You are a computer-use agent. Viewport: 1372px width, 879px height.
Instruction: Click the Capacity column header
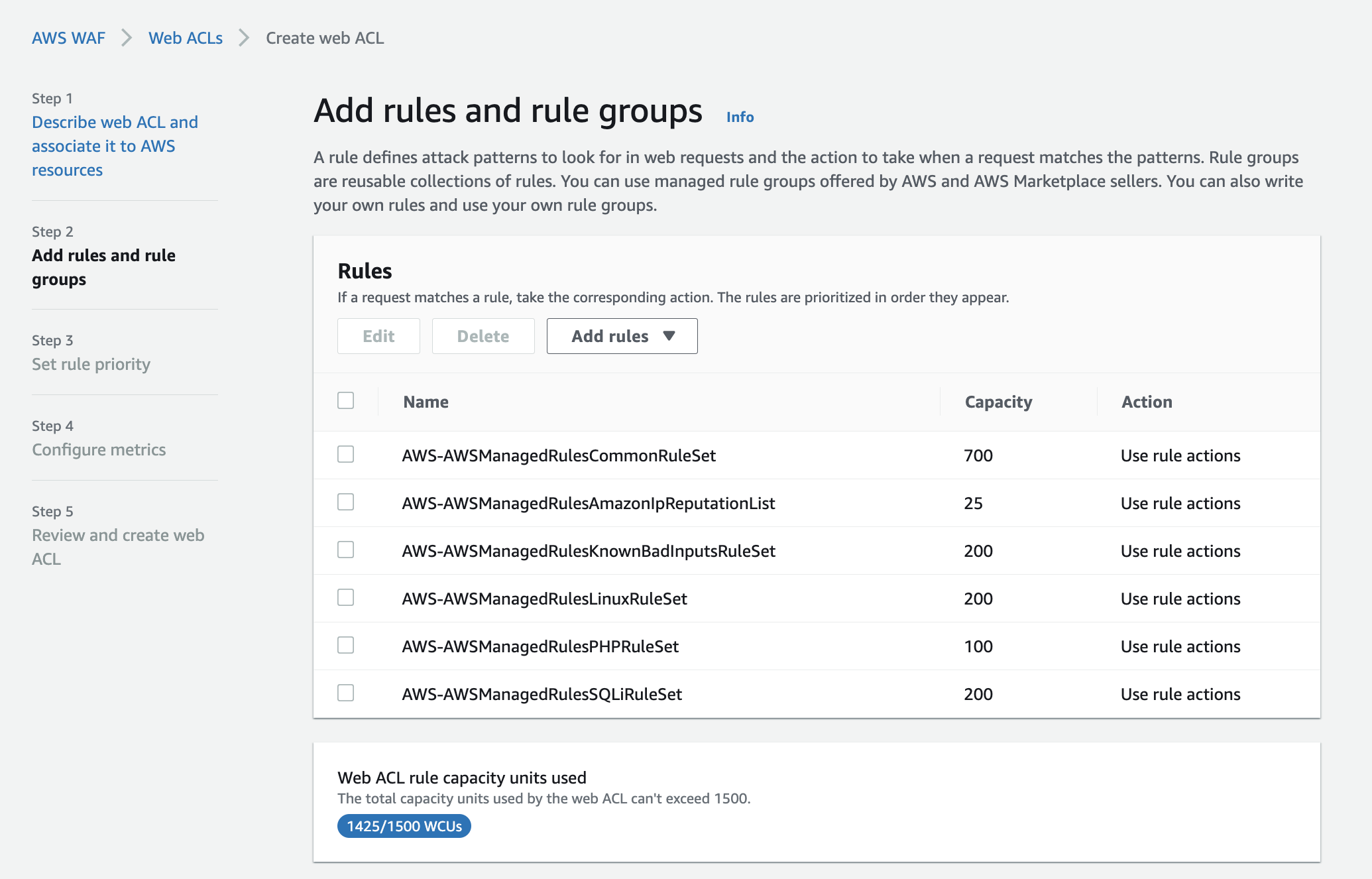coord(998,402)
